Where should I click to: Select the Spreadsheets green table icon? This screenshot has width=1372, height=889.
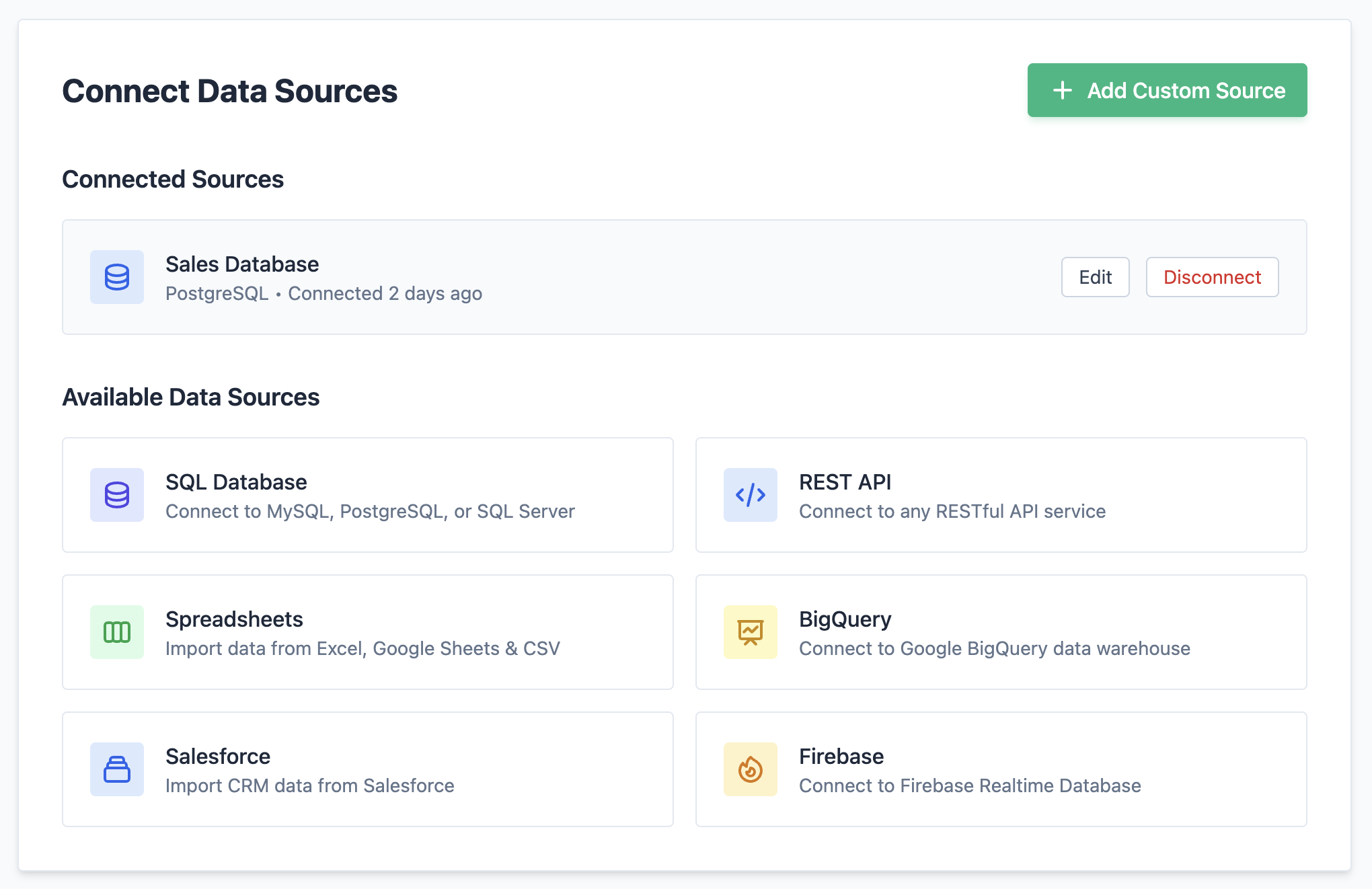pos(116,632)
